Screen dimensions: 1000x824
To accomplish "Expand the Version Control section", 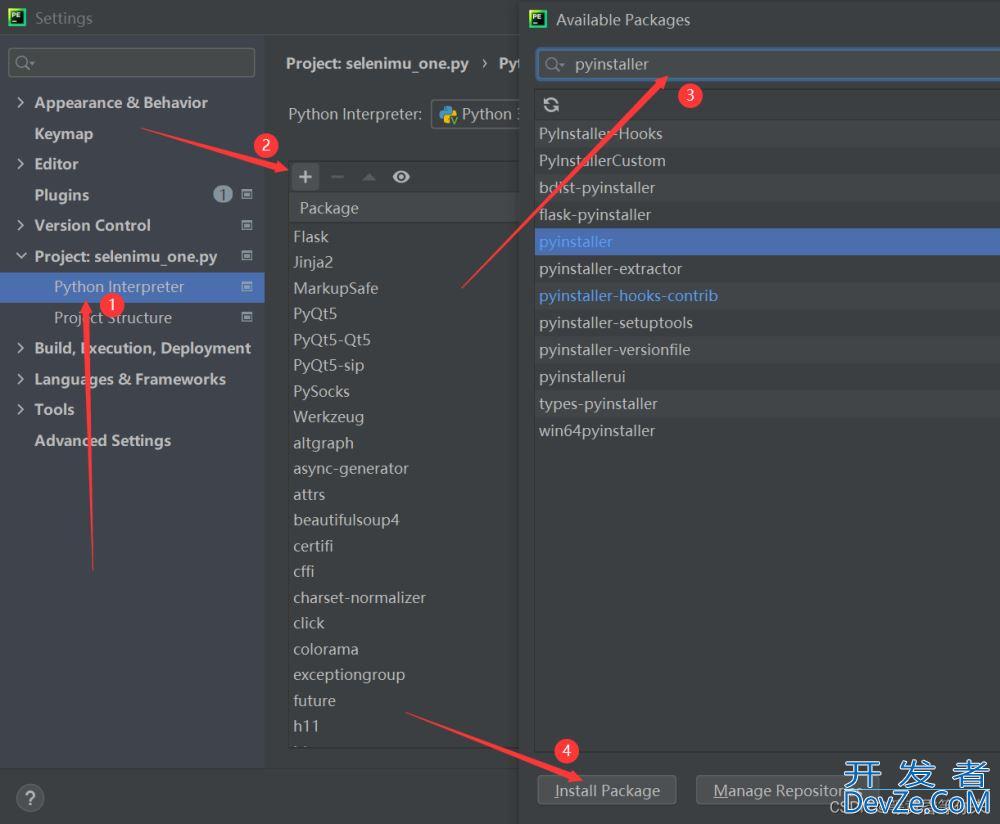I will pyautogui.click(x=20, y=225).
